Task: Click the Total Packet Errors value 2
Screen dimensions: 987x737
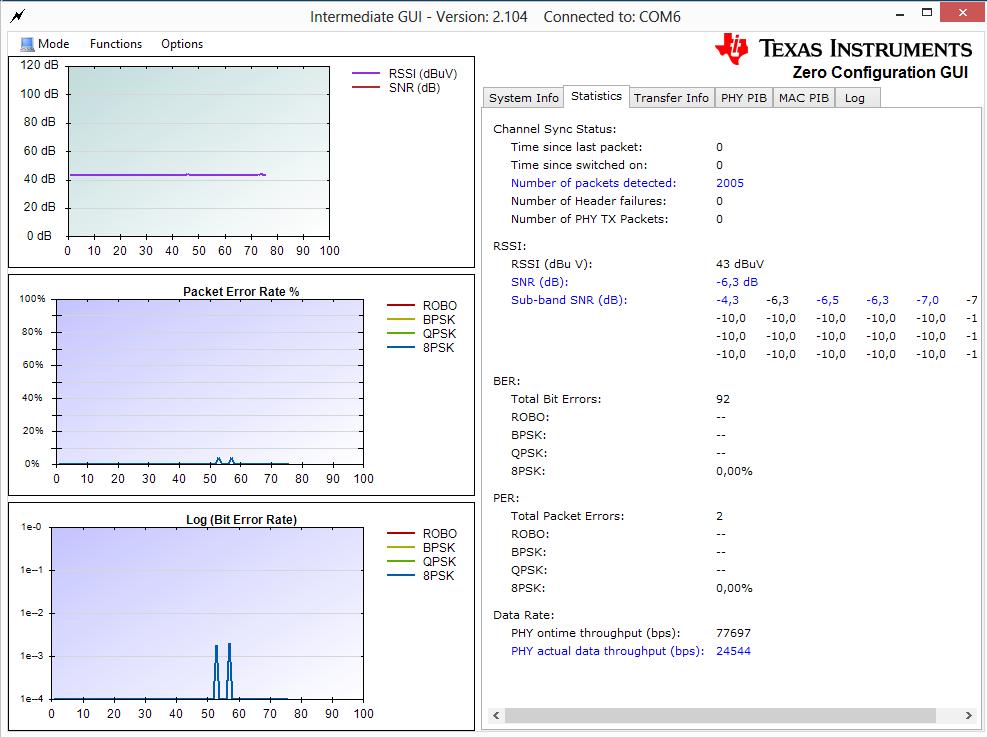Action: pyautogui.click(x=719, y=516)
